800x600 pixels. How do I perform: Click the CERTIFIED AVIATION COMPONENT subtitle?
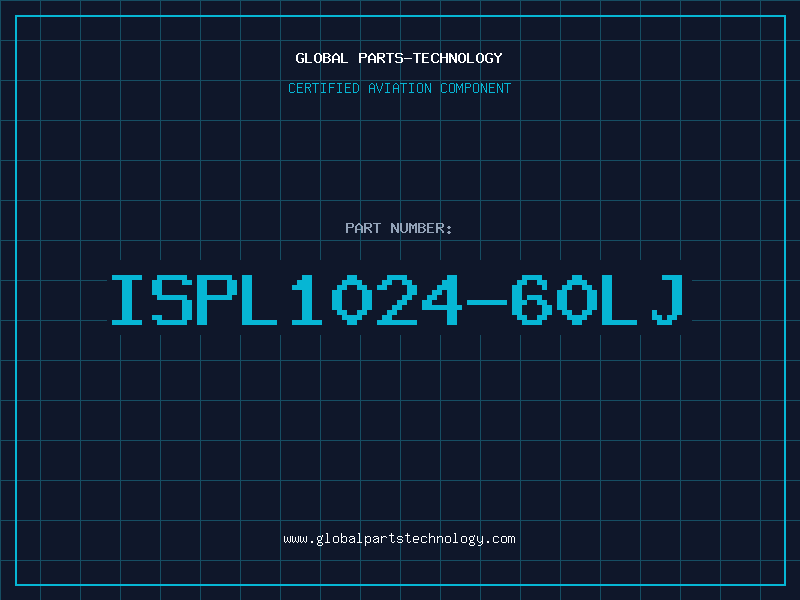coord(399,88)
